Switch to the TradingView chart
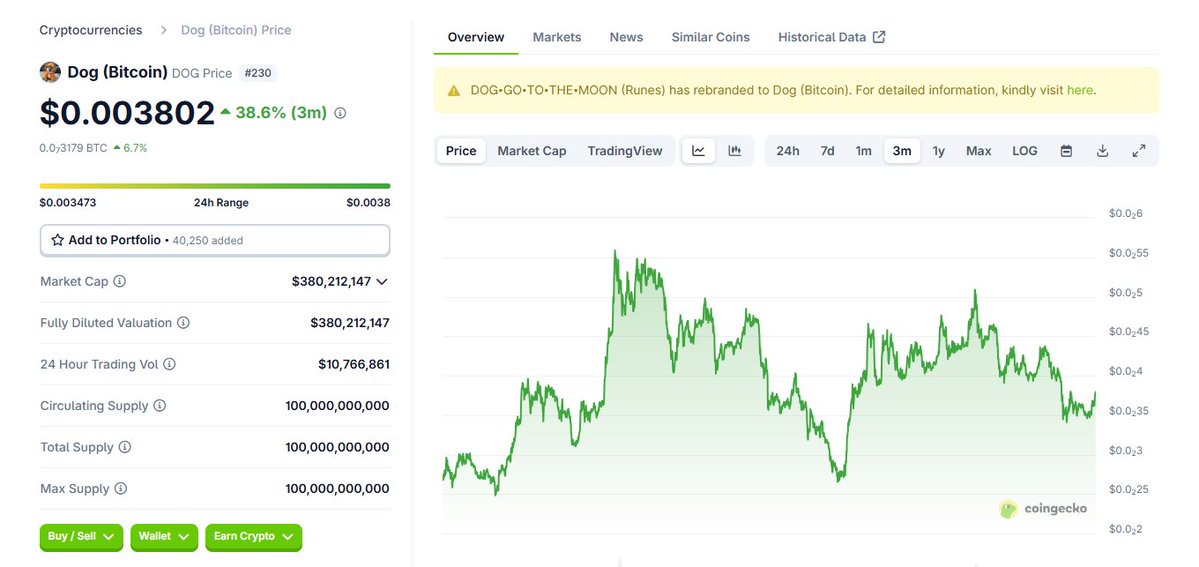This screenshot has height=567, width=1199. click(x=625, y=151)
